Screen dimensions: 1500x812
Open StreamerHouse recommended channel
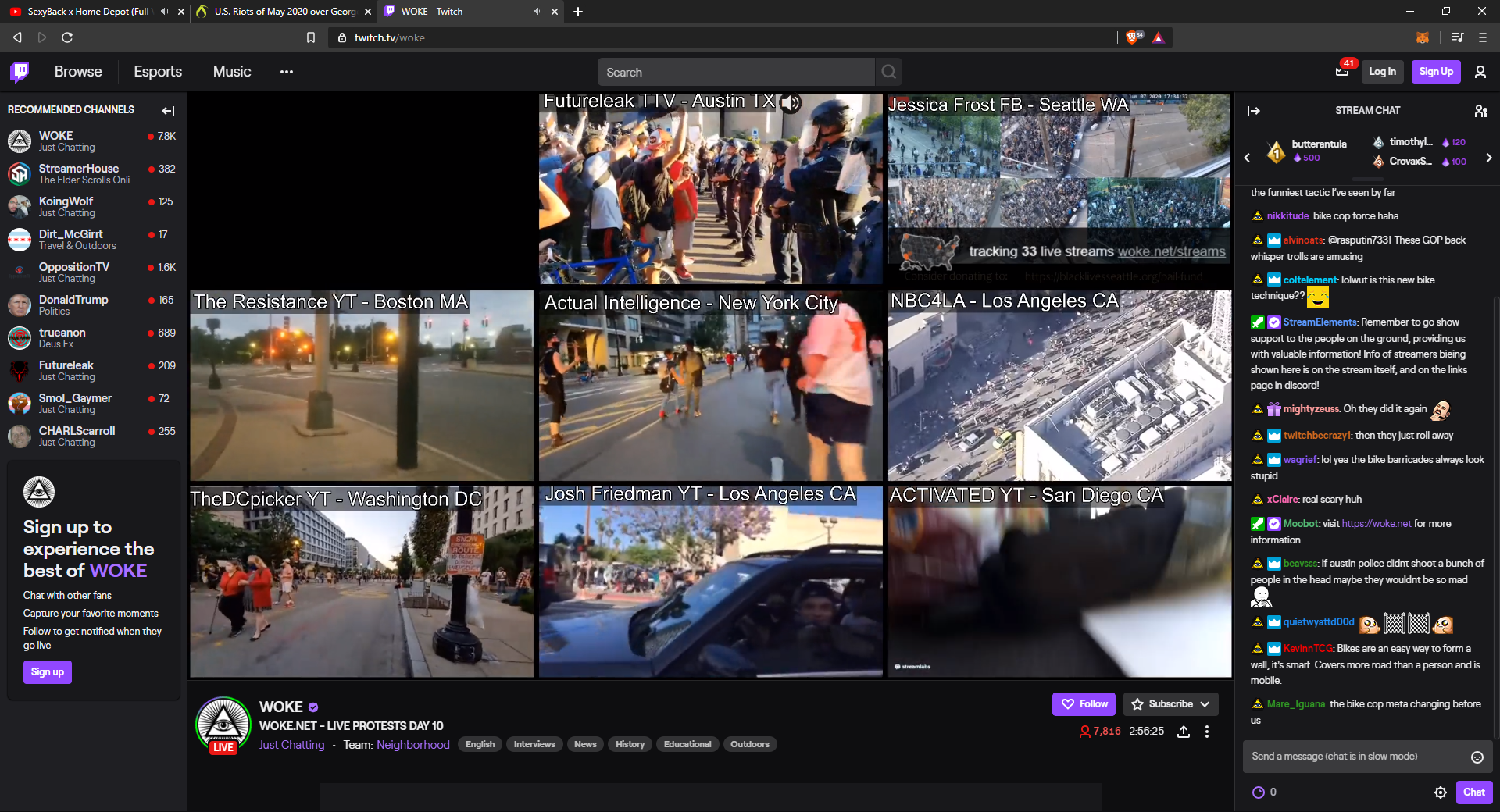tap(92, 174)
